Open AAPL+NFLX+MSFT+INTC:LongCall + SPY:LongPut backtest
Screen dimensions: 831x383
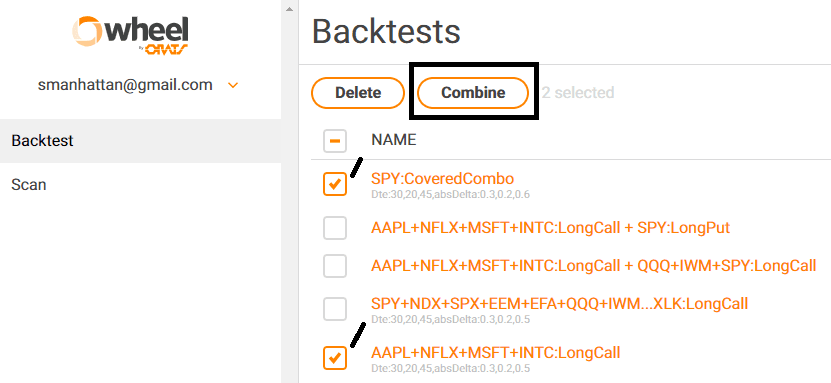pos(551,228)
